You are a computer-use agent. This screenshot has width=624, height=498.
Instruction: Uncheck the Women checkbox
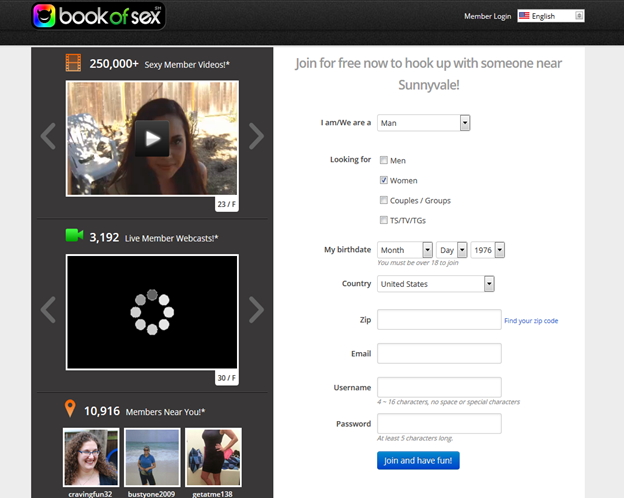coord(384,180)
